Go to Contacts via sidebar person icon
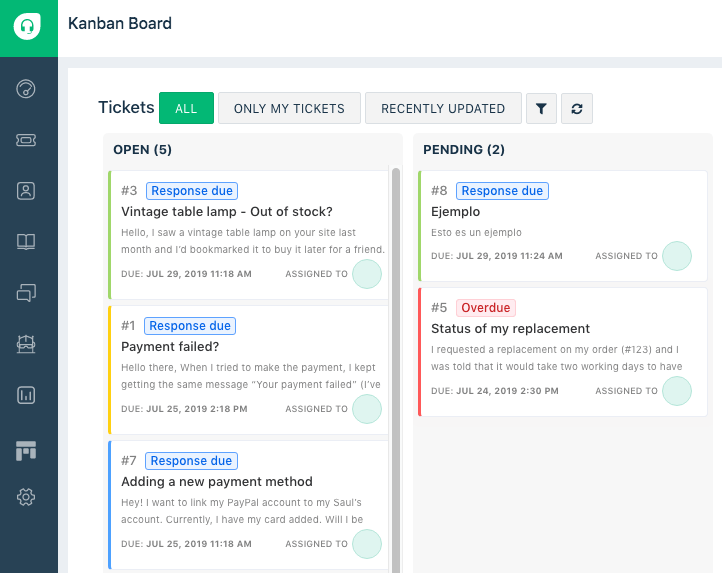Image resolution: width=722 pixels, height=573 pixels. click(x=27, y=191)
